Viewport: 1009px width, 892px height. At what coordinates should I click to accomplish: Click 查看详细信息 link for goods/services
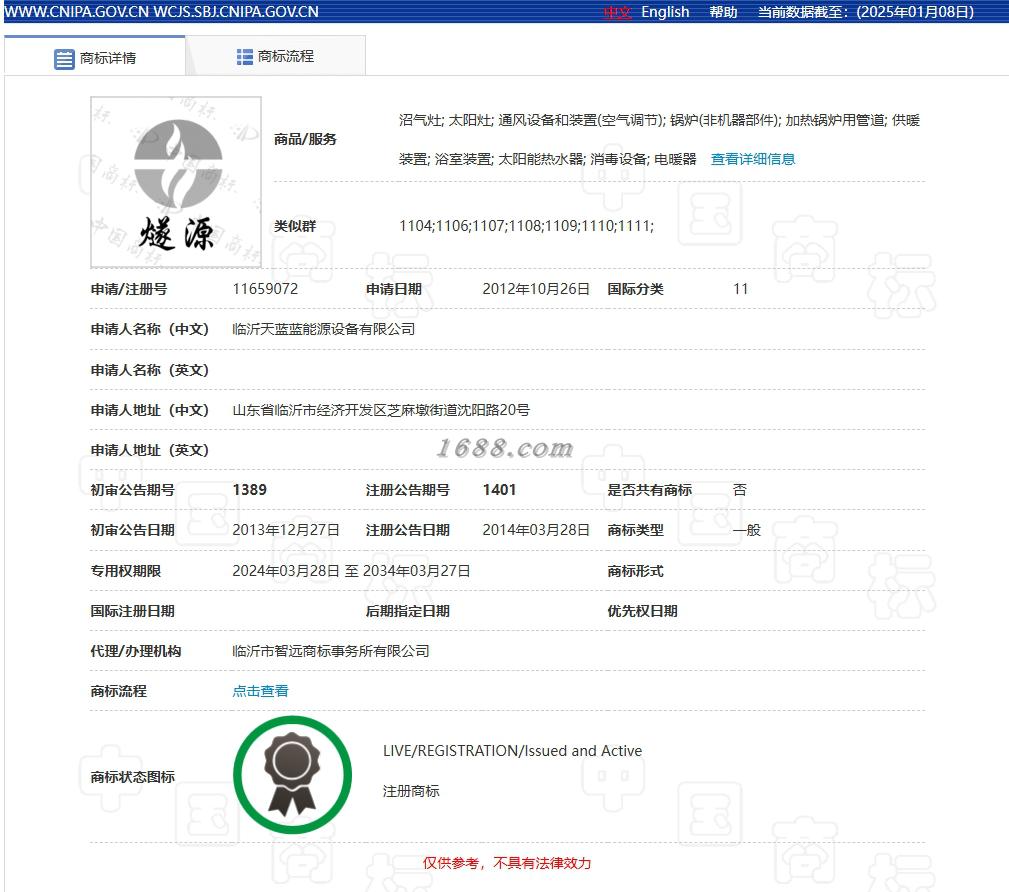click(x=753, y=159)
